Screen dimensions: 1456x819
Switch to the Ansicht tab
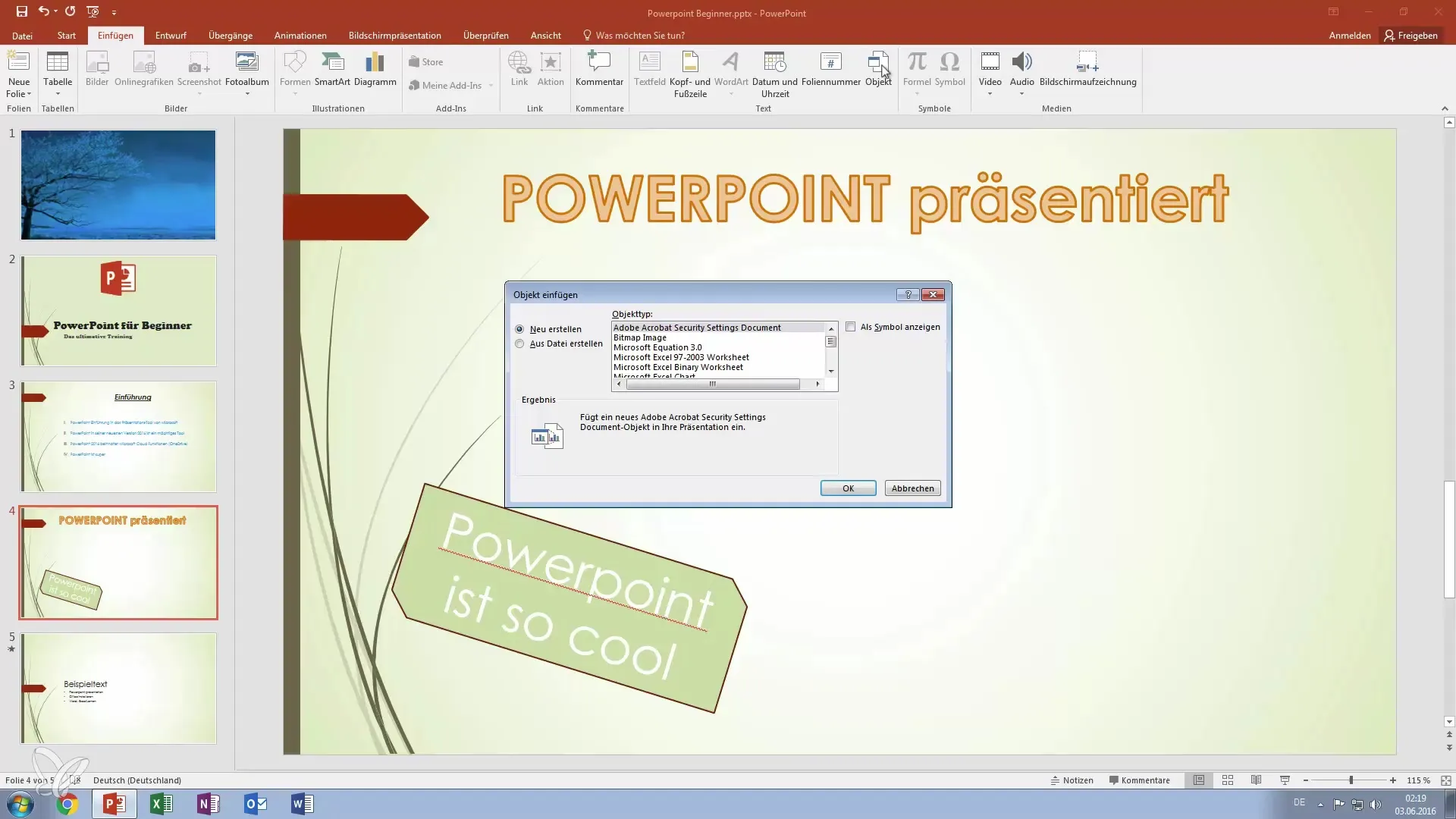[545, 36]
